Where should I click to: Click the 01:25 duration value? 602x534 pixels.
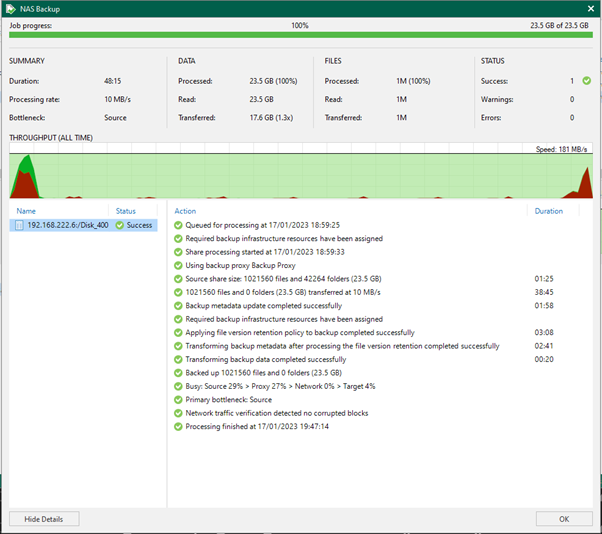pyautogui.click(x=544, y=279)
